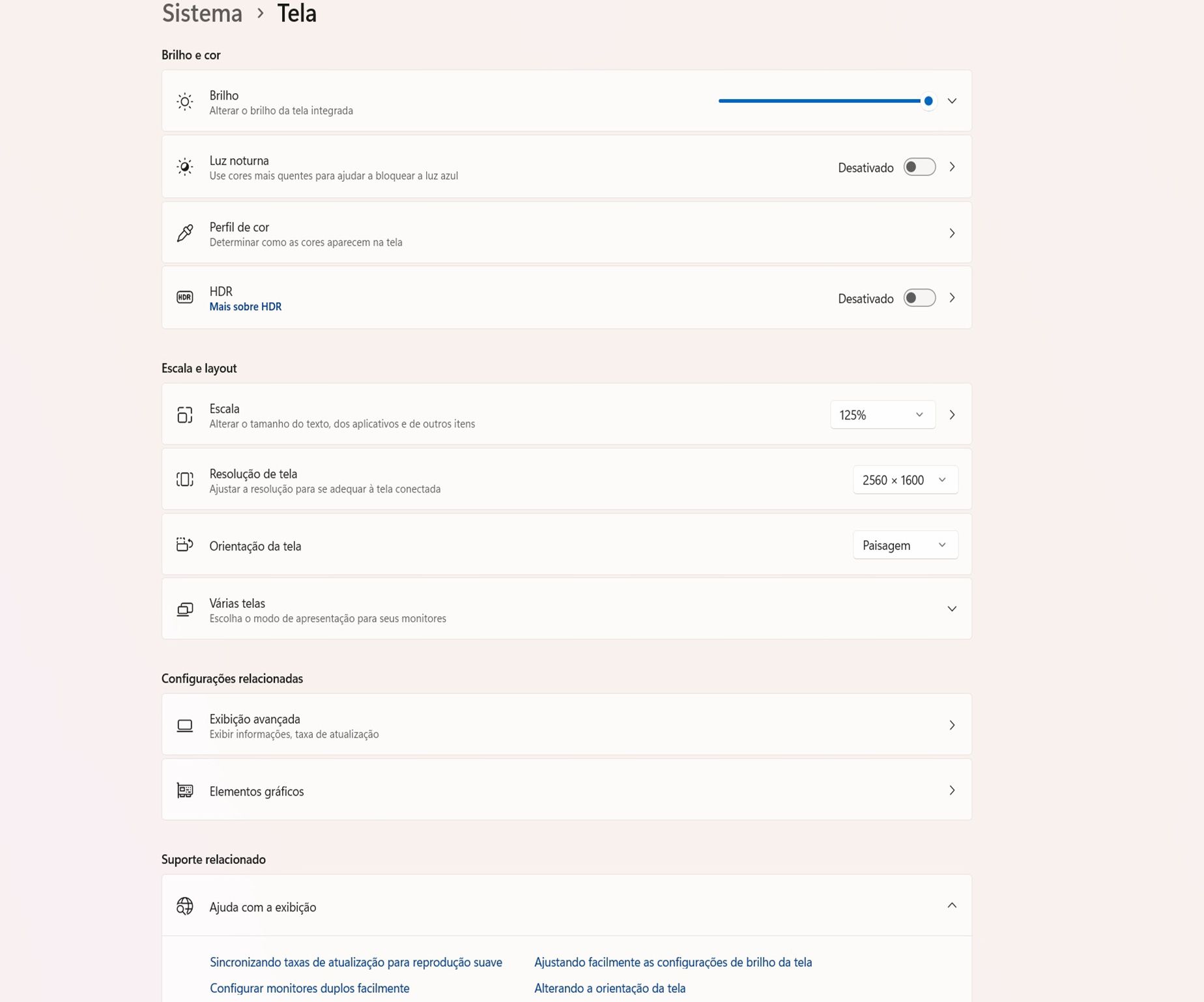Open Configurar monitores duplos facilmente link

[x=309, y=988]
